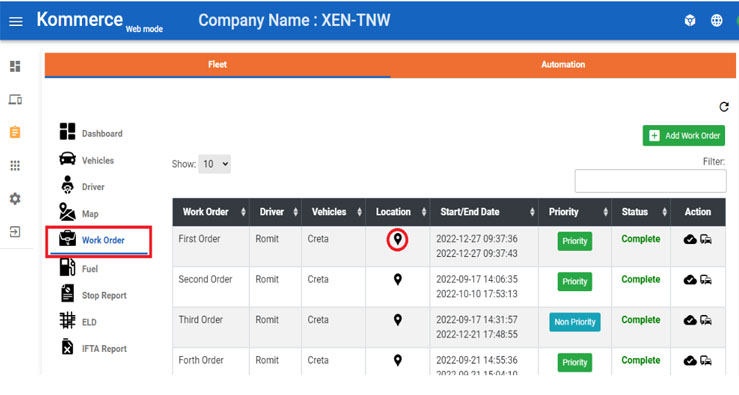The image size is (739, 395).
Task: Click the cloud icon for First Order
Action: click(690, 239)
